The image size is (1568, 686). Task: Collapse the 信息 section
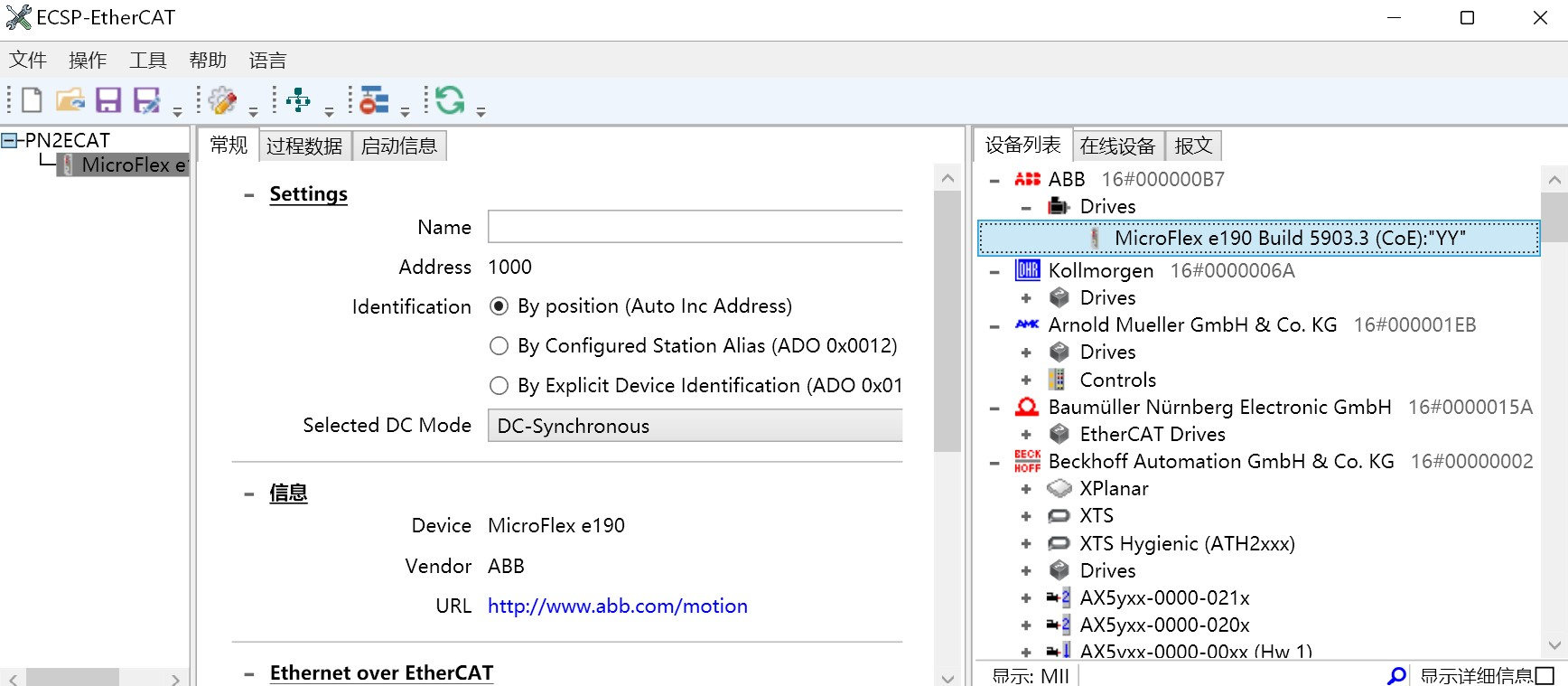point(249,493)
